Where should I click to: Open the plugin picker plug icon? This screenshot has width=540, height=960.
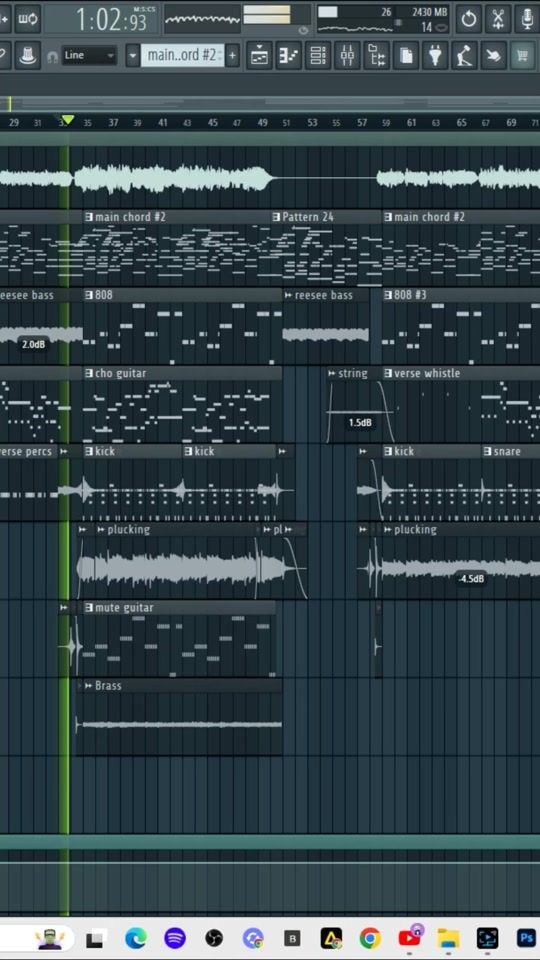pyautogui.click(x=435, y=56)
